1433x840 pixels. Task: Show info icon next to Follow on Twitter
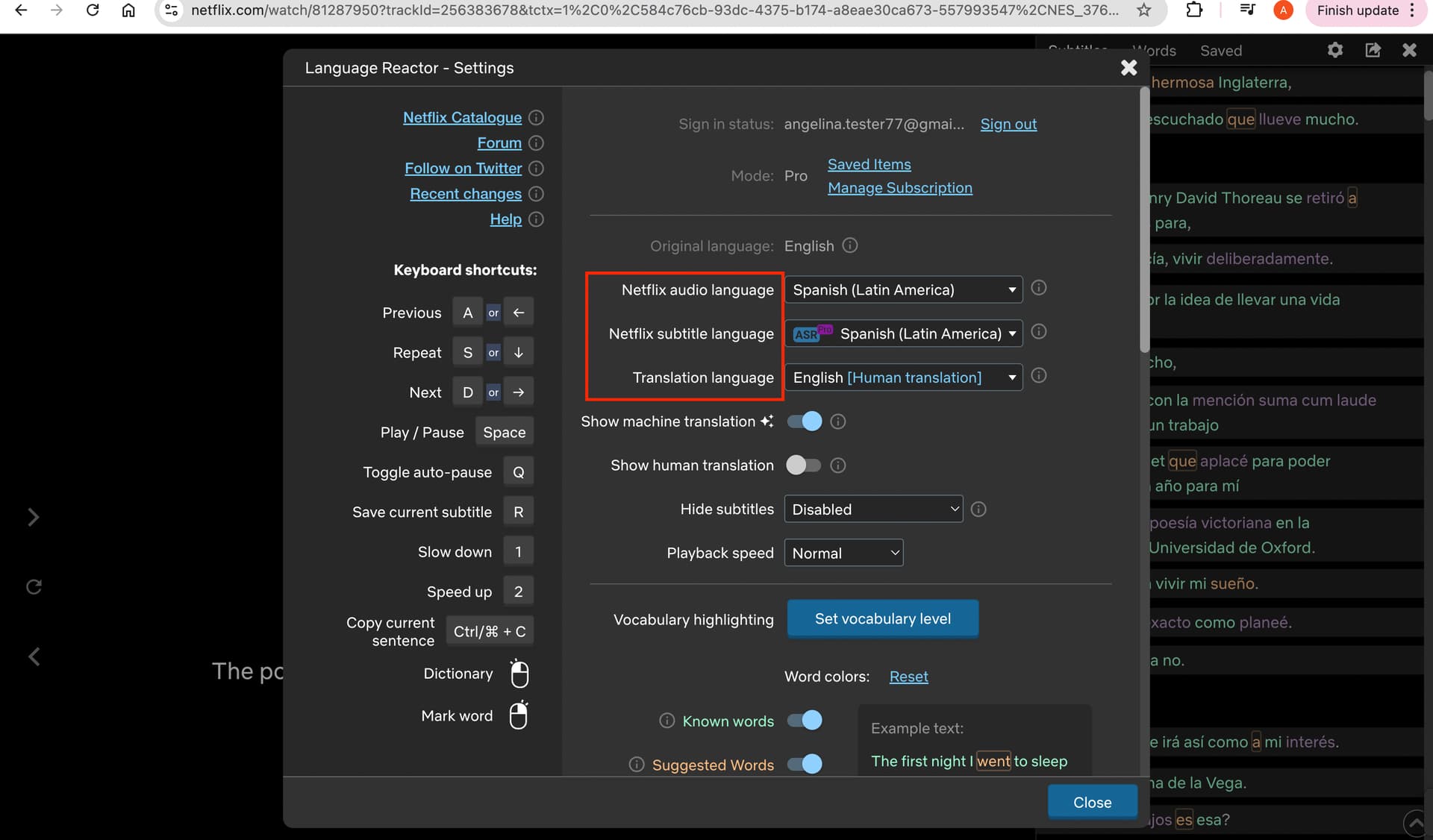[536, 168]
